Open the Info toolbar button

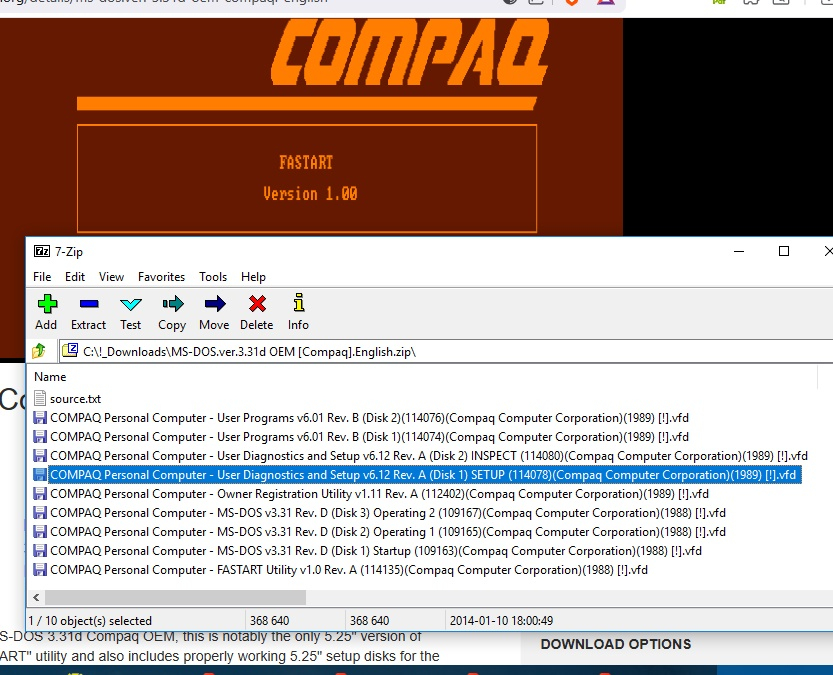(299, 312)
